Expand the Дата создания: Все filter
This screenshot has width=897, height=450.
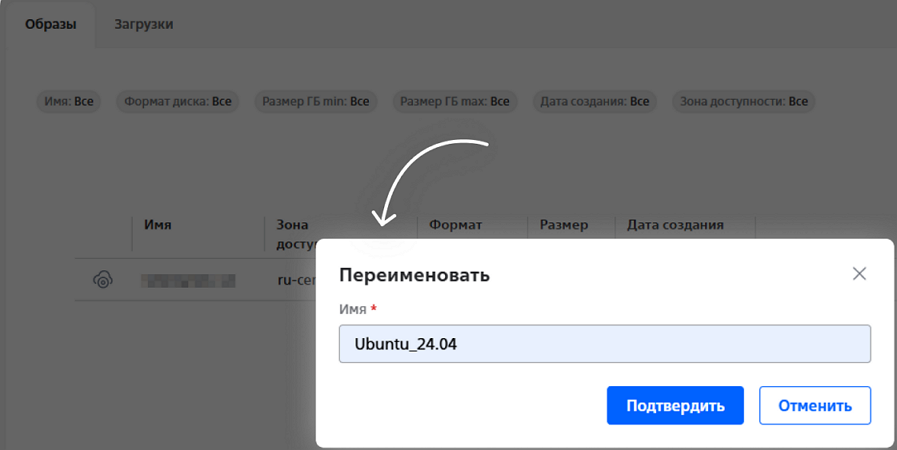click(594, 102)
